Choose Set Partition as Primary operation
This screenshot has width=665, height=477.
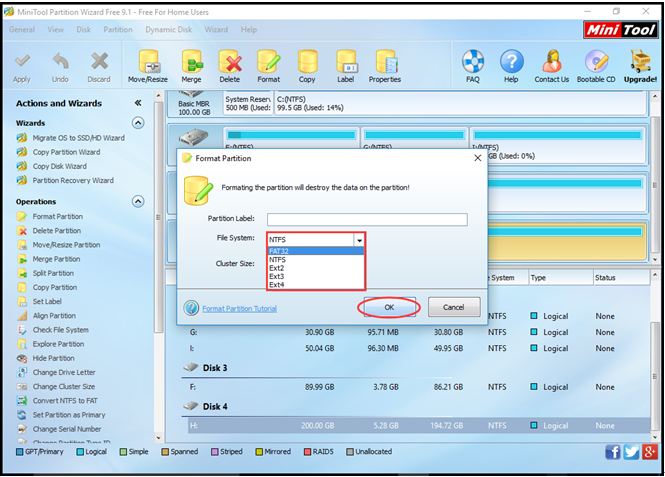(x=69, y=415)
